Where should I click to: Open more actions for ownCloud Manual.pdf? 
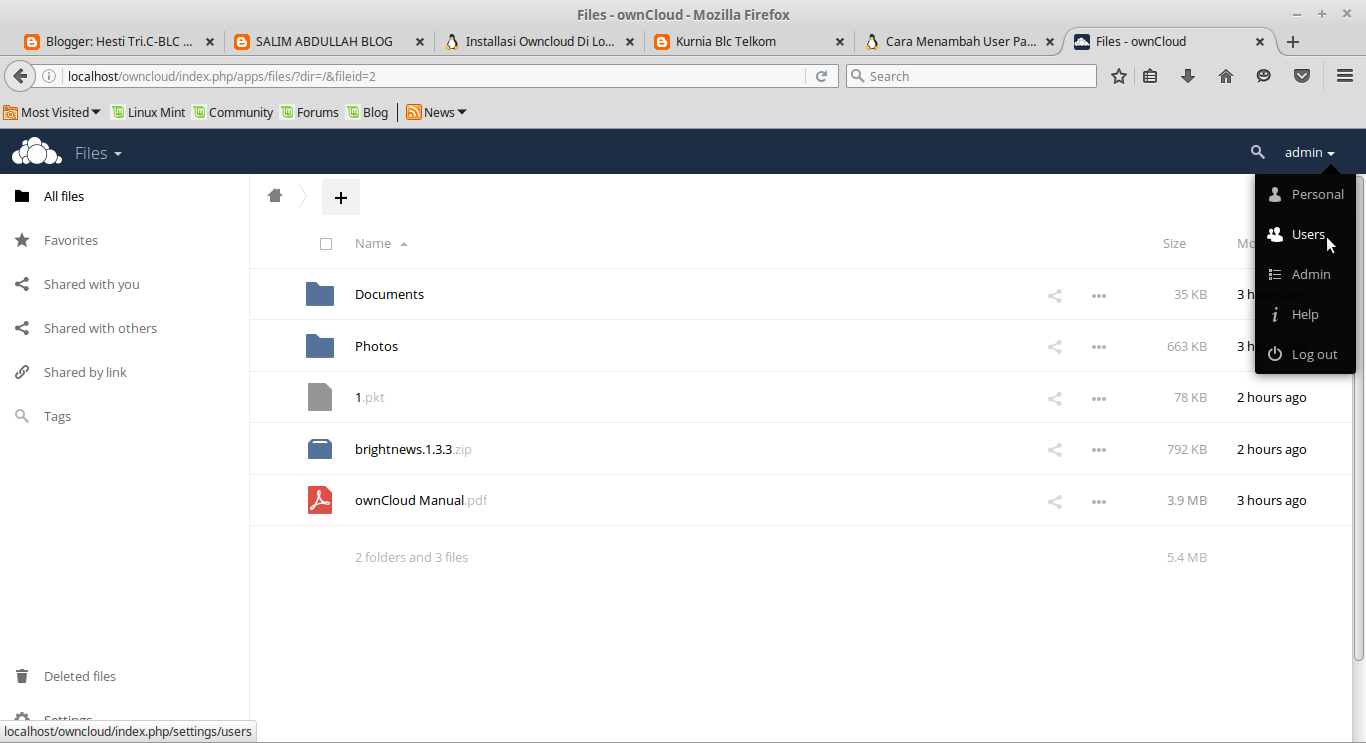click(1099, 501)
